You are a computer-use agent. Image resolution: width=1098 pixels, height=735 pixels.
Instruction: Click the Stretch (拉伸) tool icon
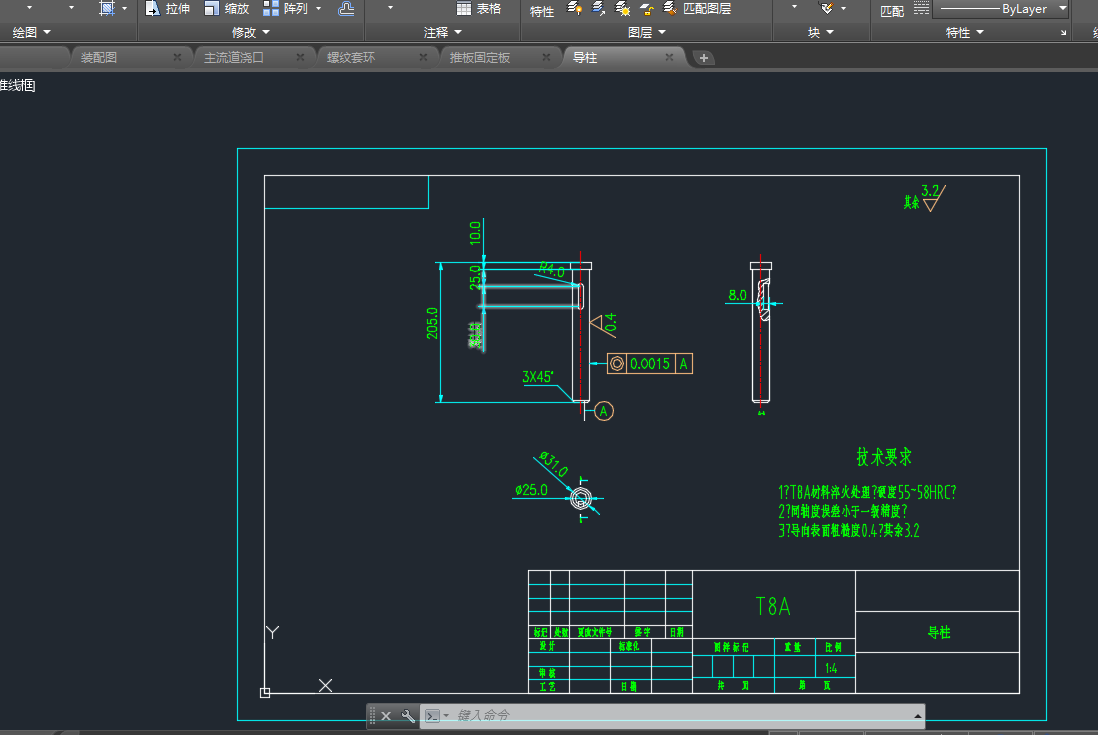pyautogui.click(x=152, y=9)
